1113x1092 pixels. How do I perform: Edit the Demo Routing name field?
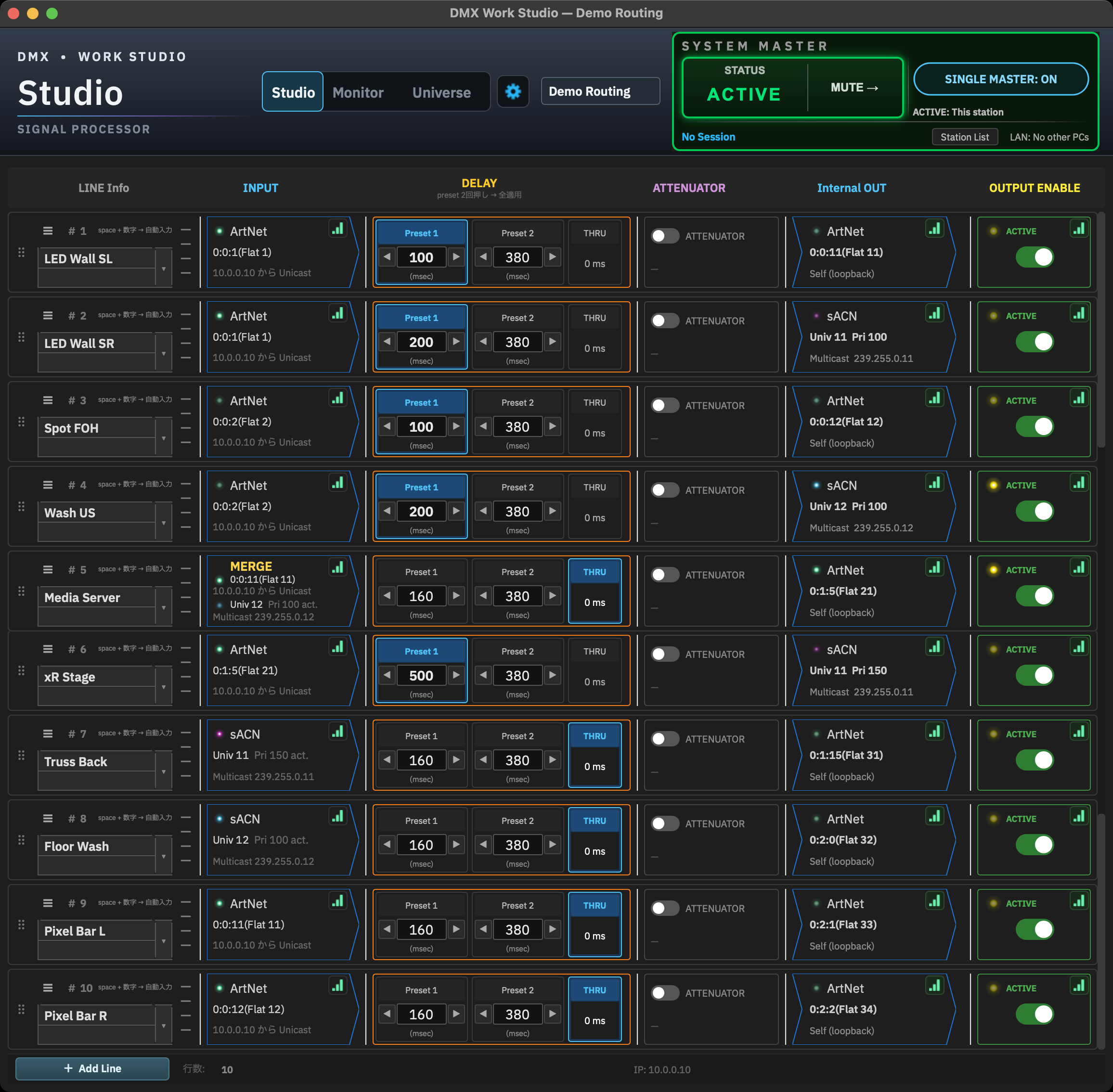tap(600, 91)
